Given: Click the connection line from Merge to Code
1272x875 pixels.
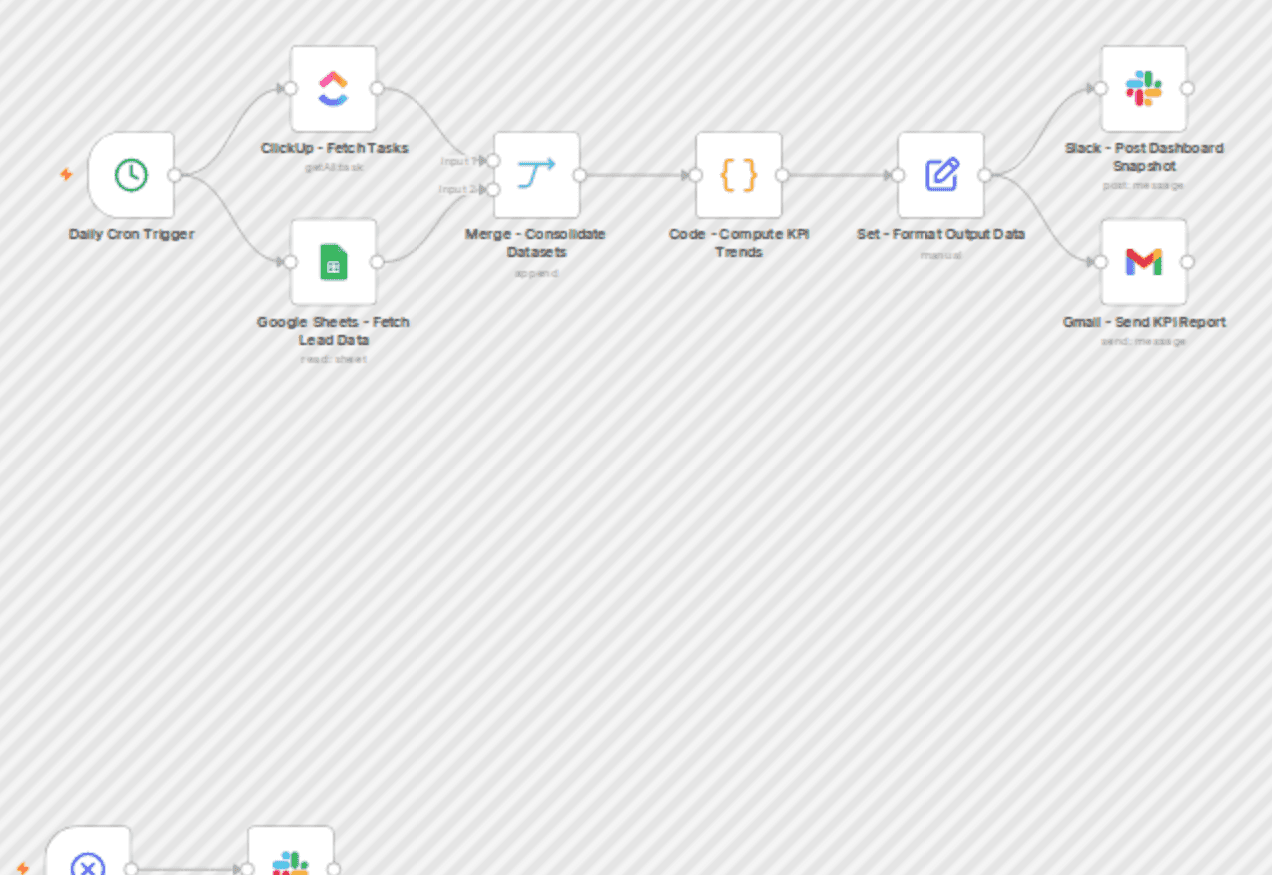Looking at the screenshot, I should (x=638, y=175).
